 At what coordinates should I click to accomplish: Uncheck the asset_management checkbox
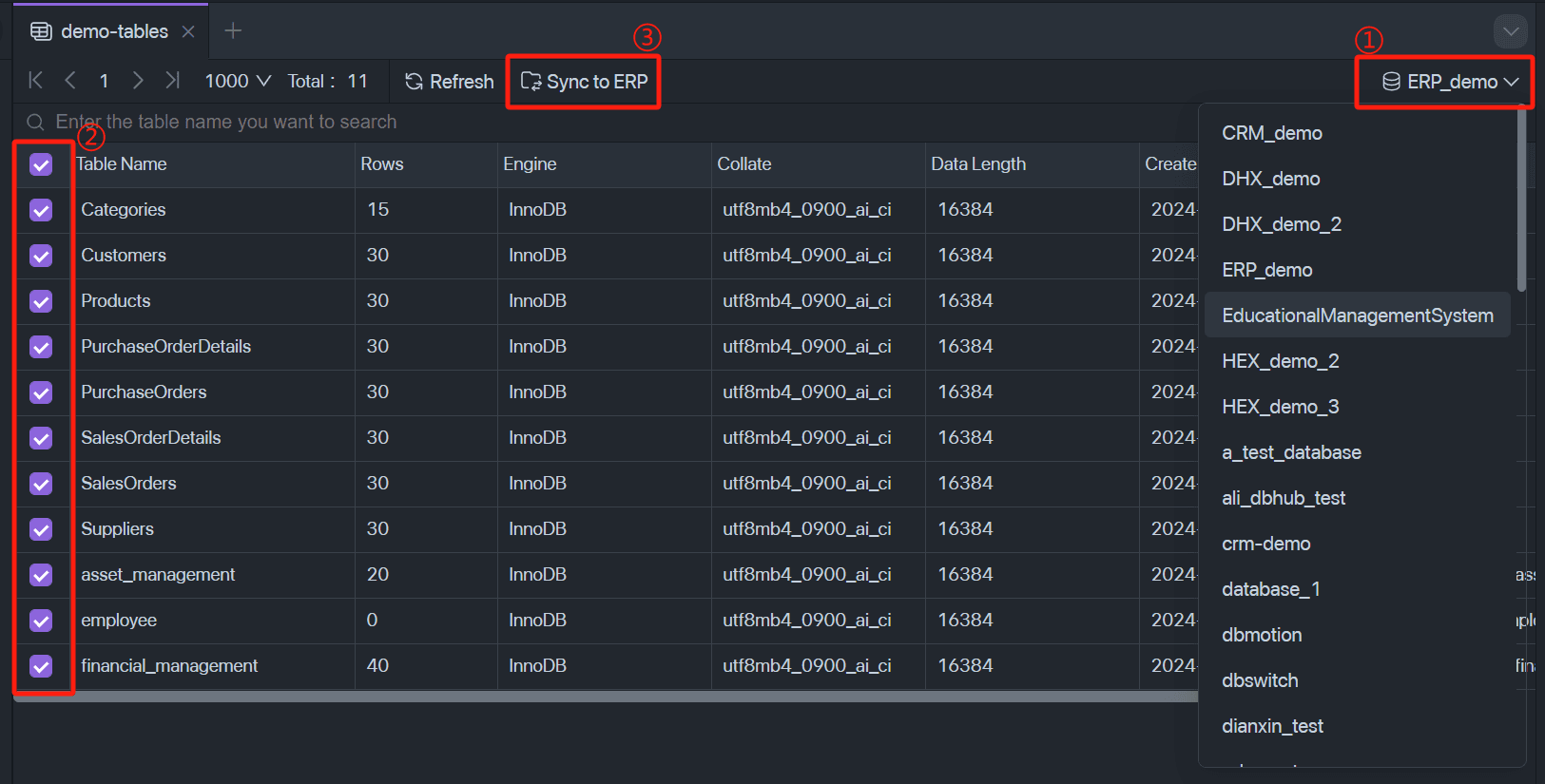41,575
